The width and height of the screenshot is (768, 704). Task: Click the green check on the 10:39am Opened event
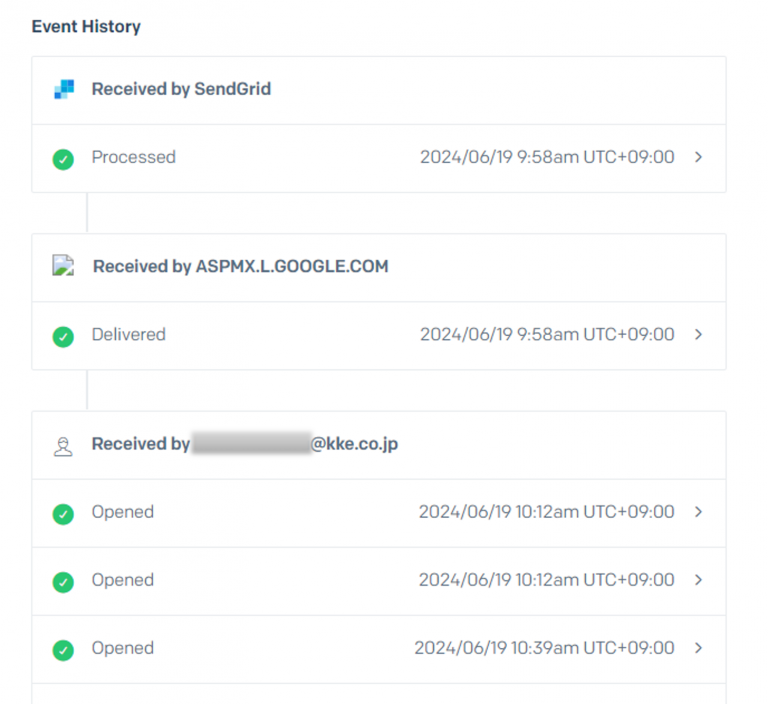(63, 650)
